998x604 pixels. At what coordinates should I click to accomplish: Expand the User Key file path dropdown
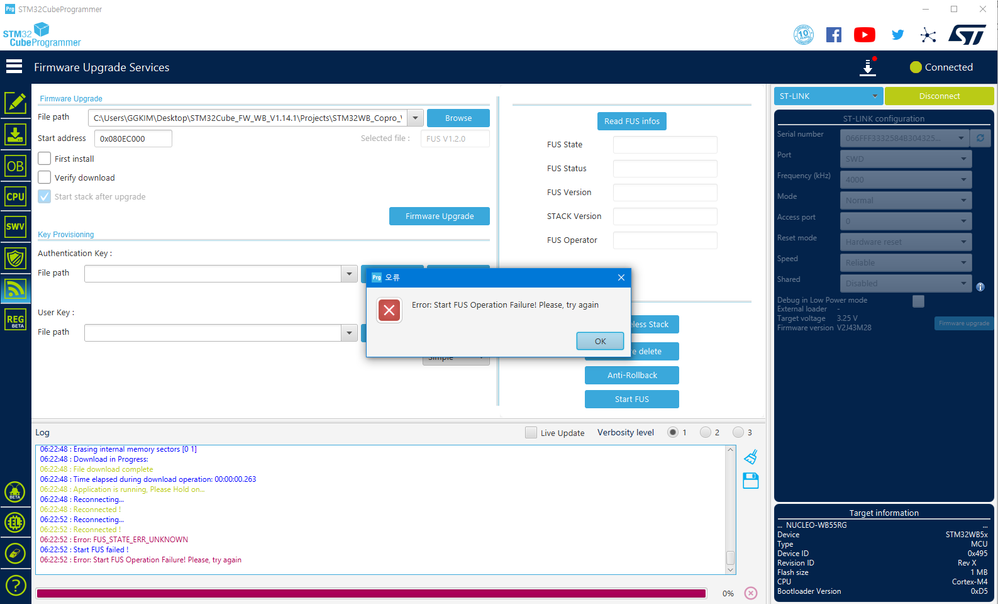point(349,333)
